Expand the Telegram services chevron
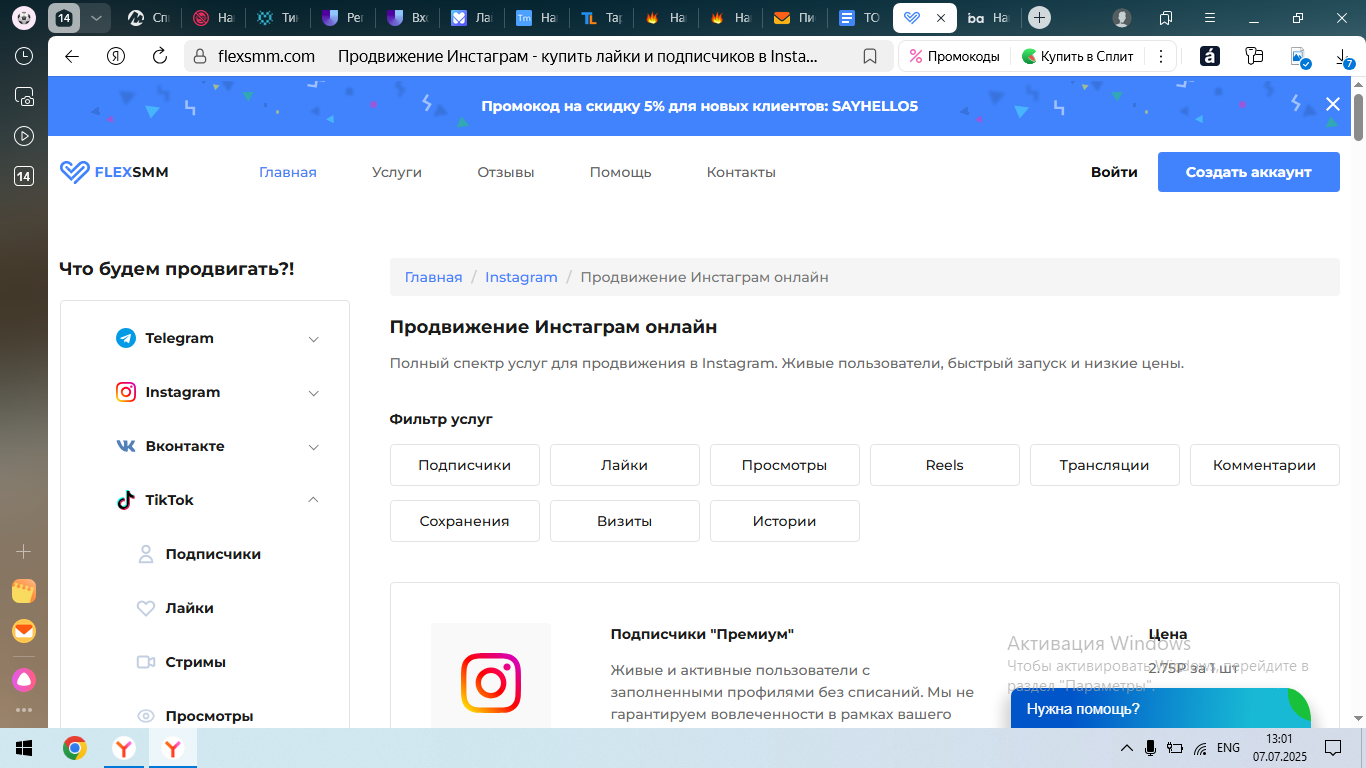Viewport: 1366px width, 768px height. click(313, 339)
